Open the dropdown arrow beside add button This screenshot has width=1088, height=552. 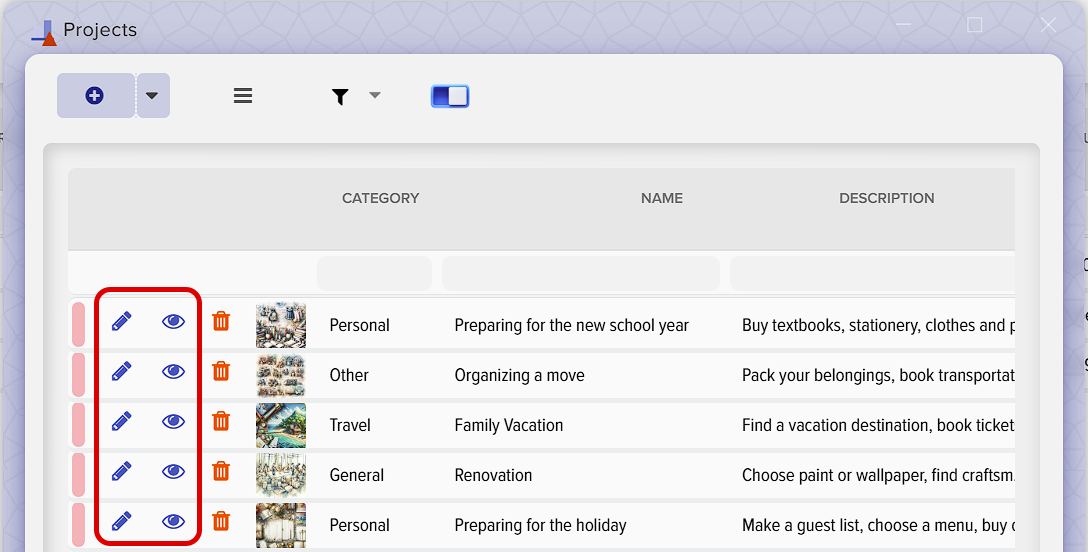click(x=153, y=96)
